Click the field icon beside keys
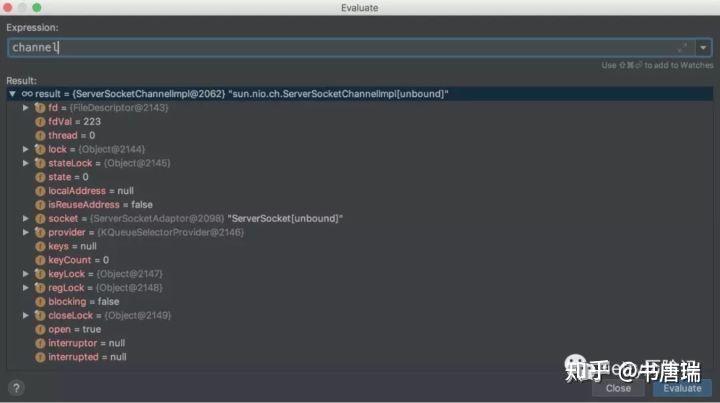 (40, 246)
